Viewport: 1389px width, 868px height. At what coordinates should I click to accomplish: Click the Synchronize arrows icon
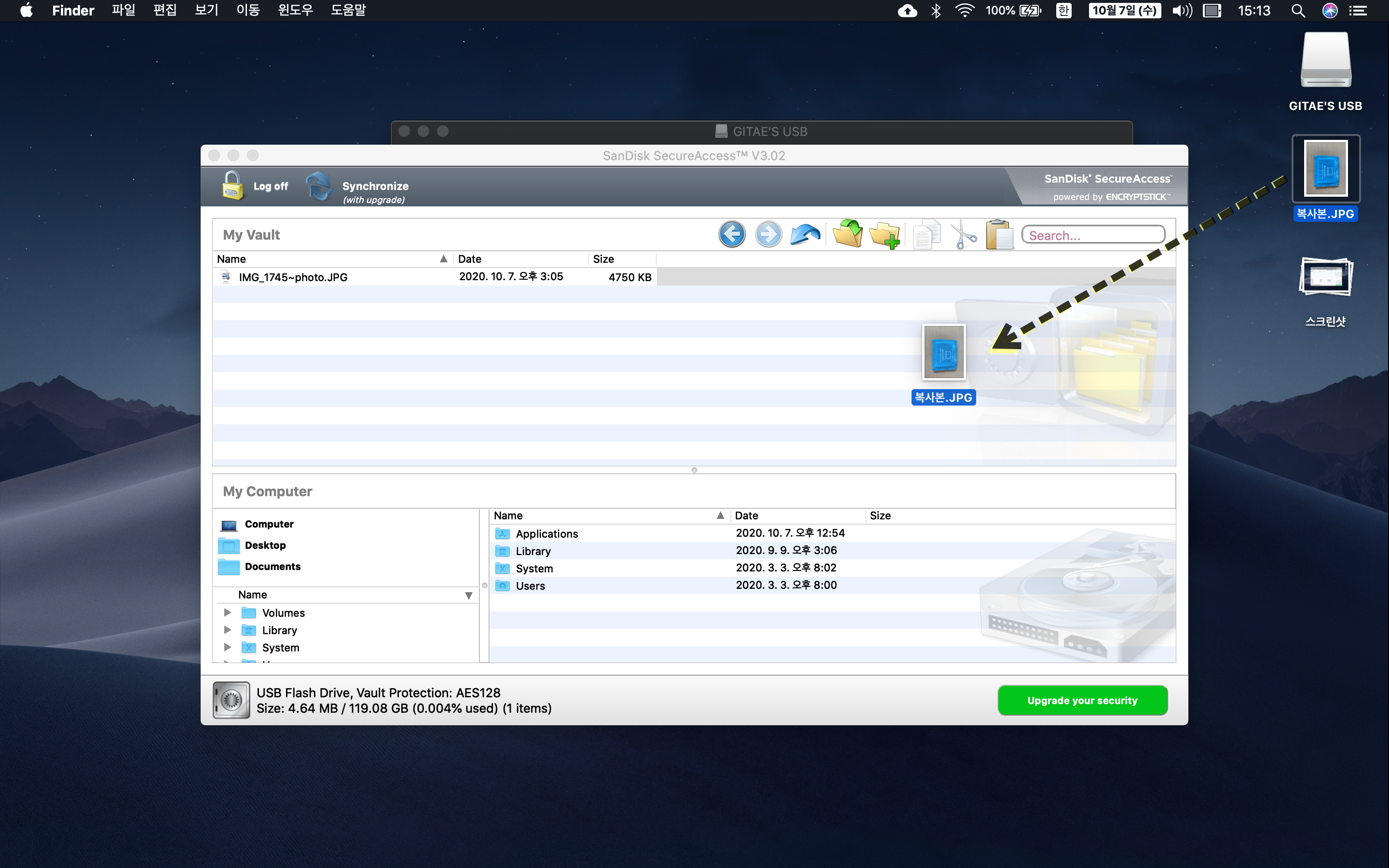[x=319, y=186]
